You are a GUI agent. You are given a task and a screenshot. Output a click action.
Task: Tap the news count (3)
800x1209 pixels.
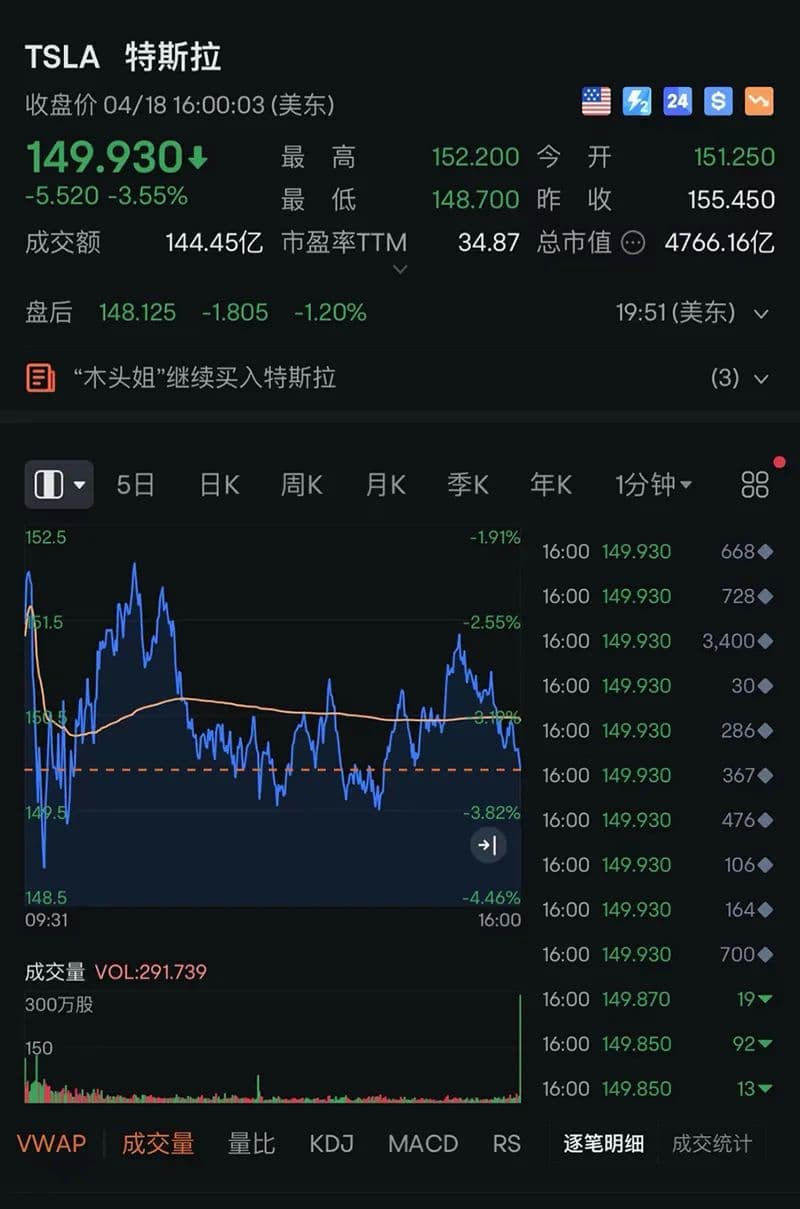725,378
